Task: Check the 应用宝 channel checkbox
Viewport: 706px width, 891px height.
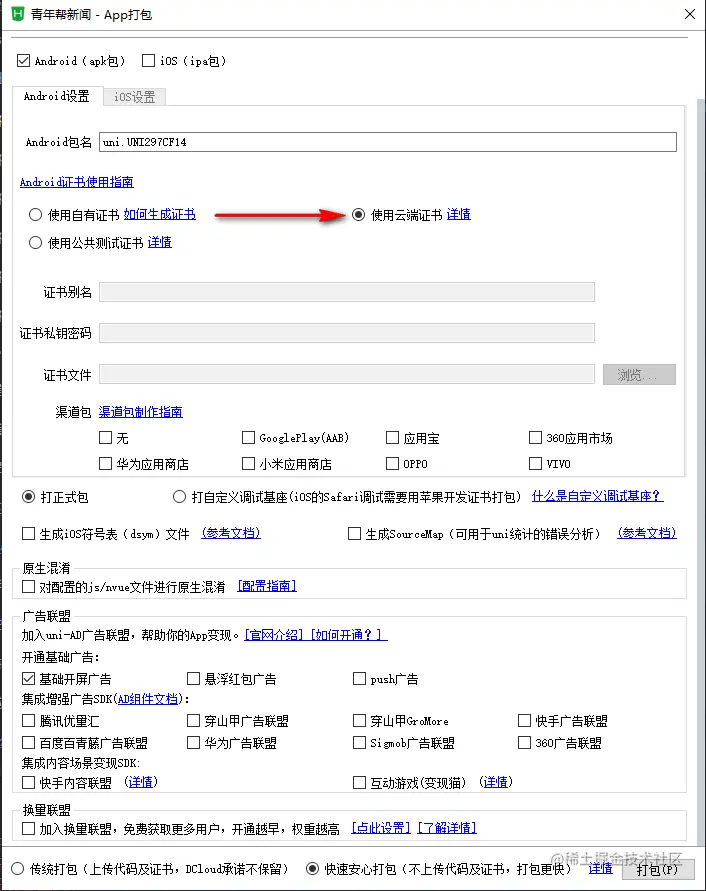Action: (392, 438)
